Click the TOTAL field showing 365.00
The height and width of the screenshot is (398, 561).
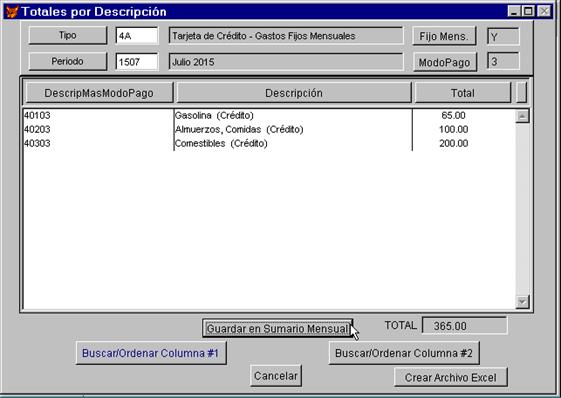pos(464,326)
